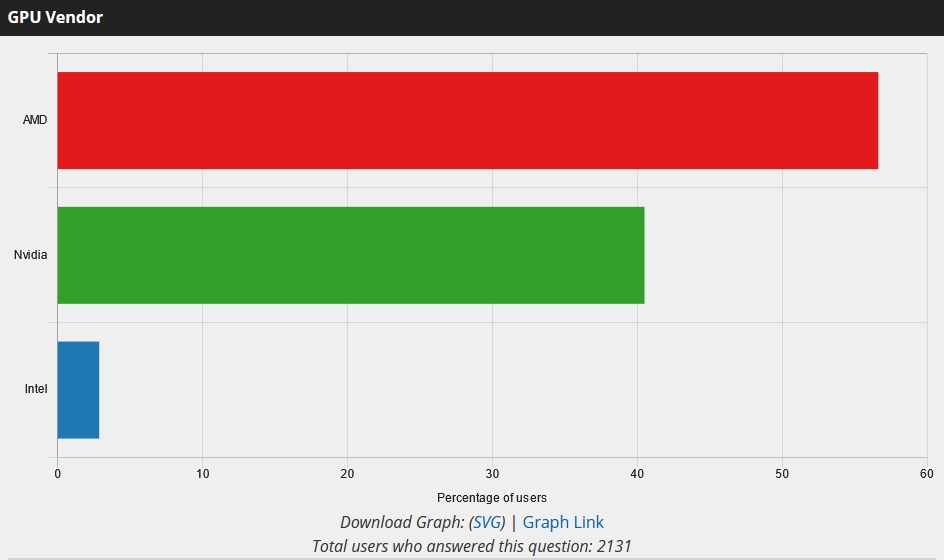This screenshot has width=944, height=560.
Task: Click the 0 tick label on x-axis
Action: [x=58, y=474]
